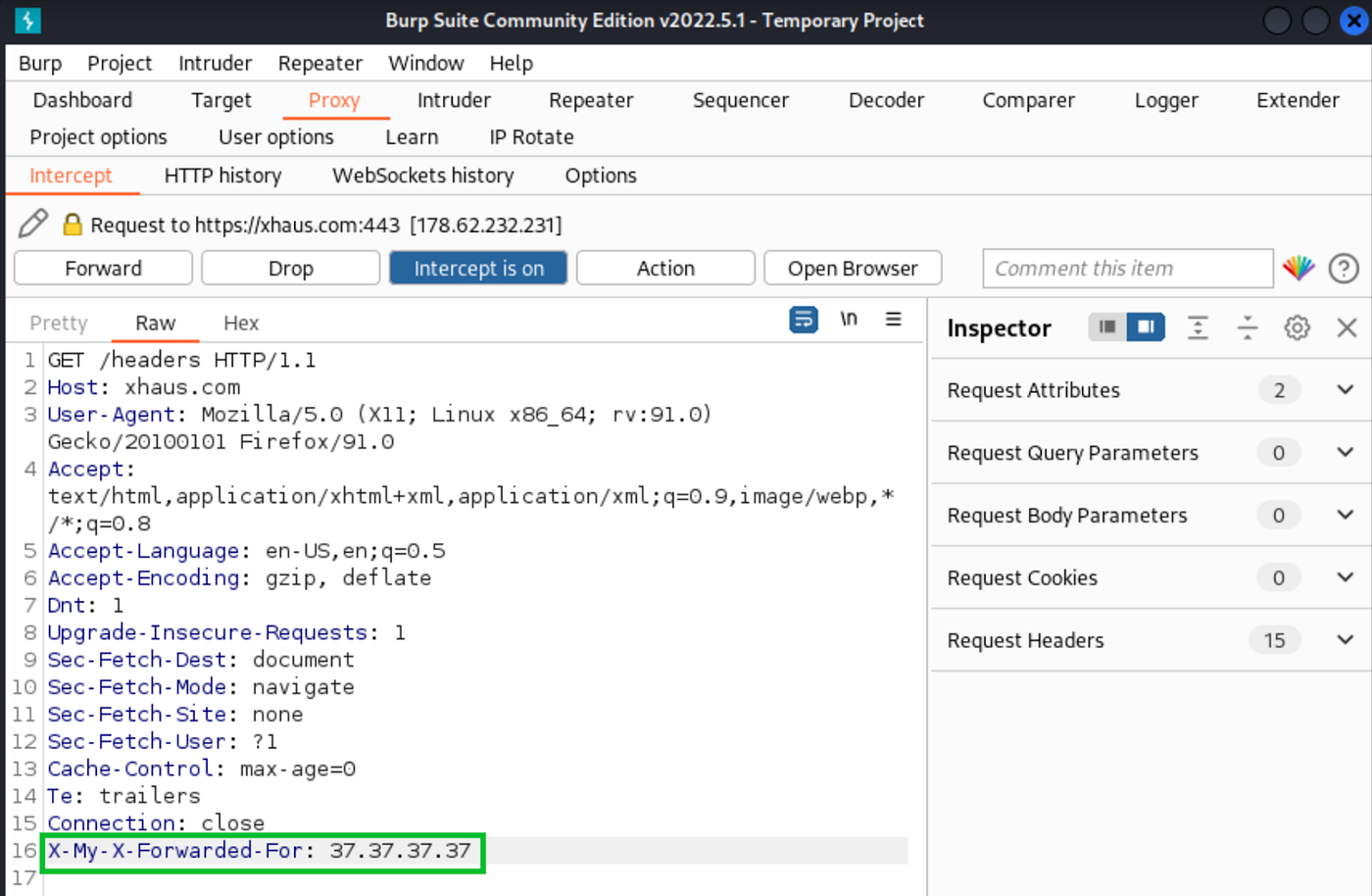Screen dimensions: 1372x896
Task: Select the Intercept sub-tab
Action: point(71,175)
